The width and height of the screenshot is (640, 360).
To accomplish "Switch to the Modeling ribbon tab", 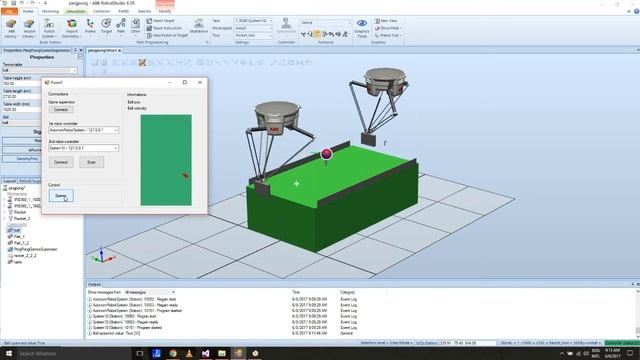I will click(51, 11).
